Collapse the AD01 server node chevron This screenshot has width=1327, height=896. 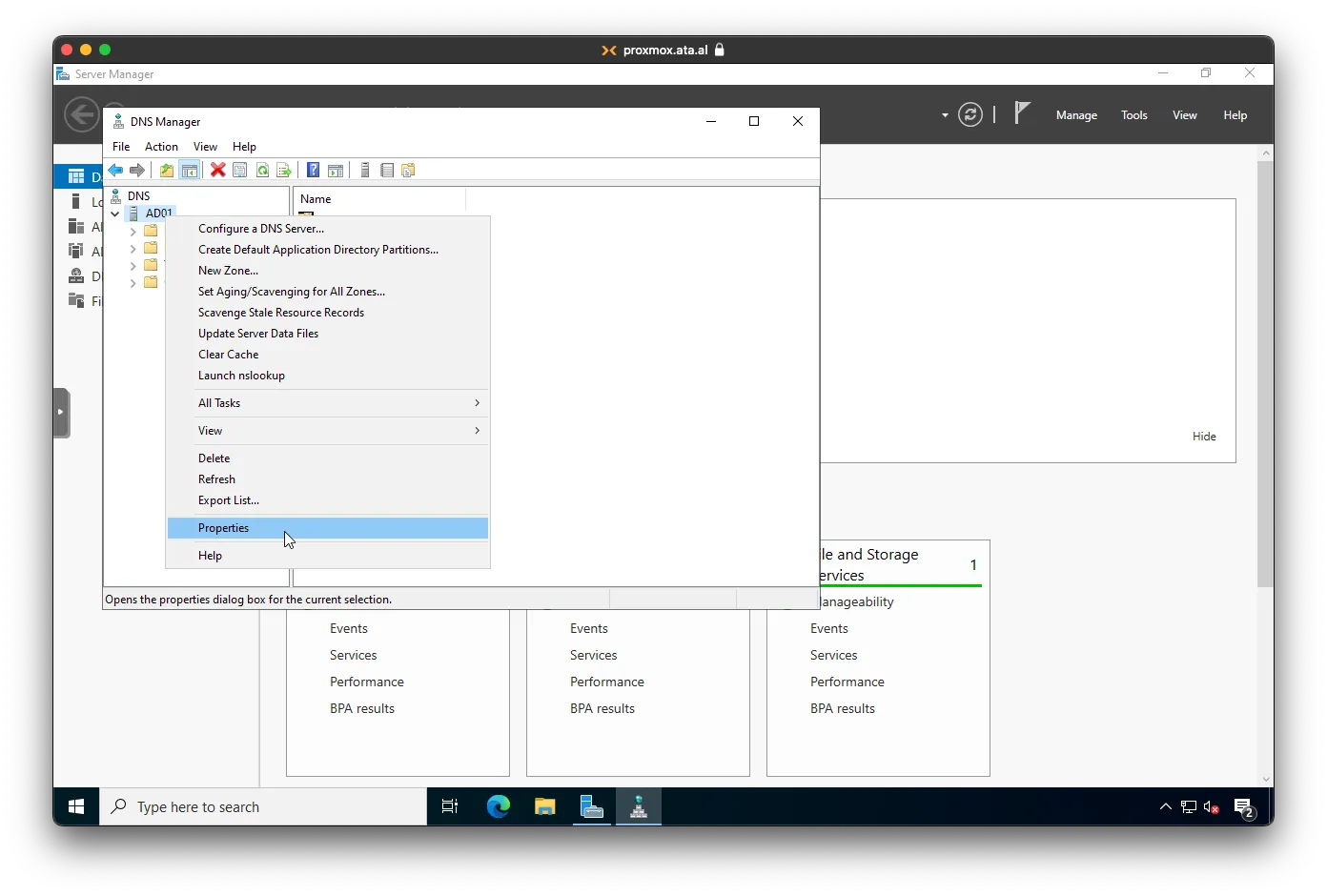click(x=115, y=214)
